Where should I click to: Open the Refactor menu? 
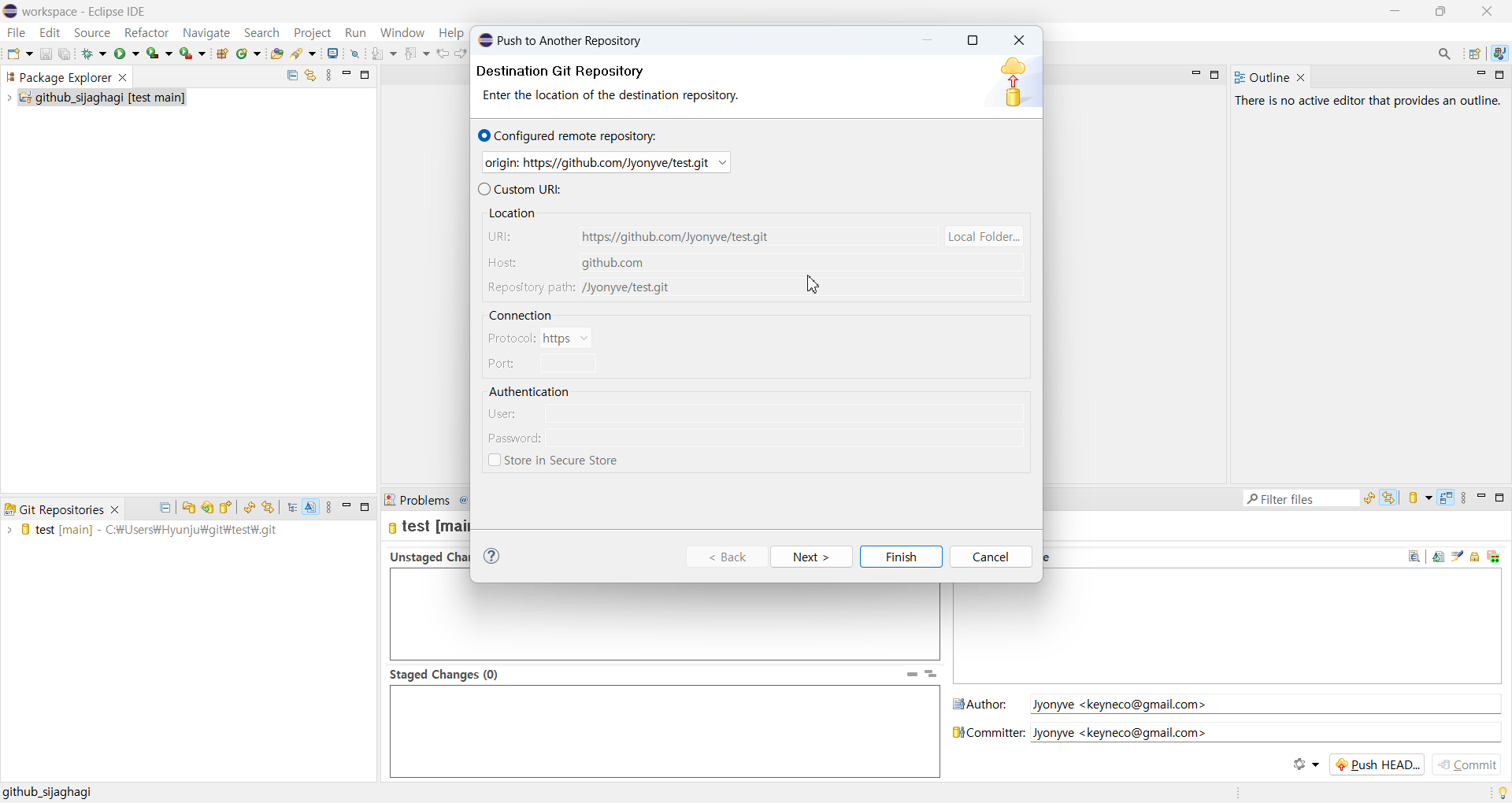click(146, 33)
